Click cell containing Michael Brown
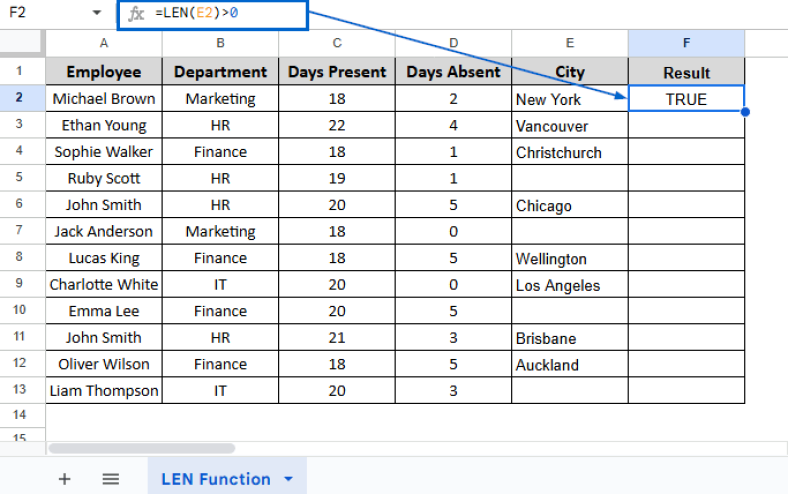Viewport: 788px width, 494px height. pos(104,99)
